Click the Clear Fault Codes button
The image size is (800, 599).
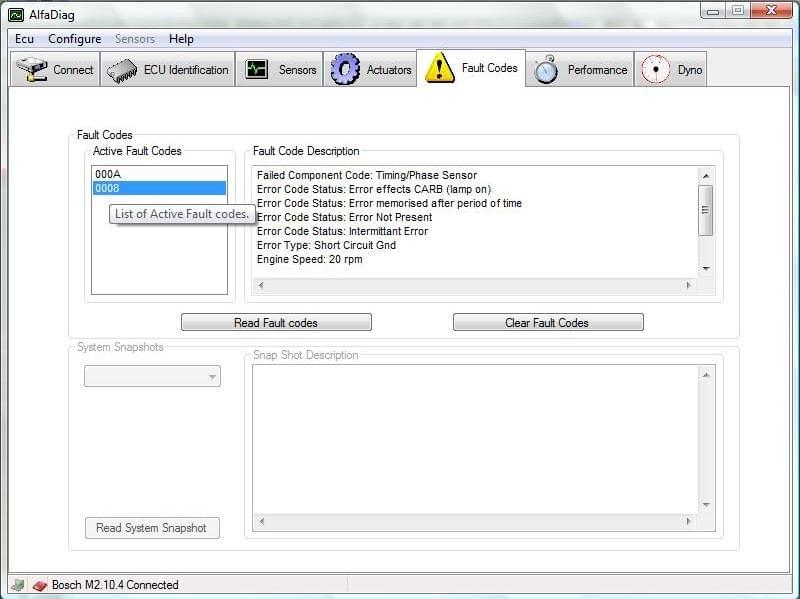pyautogui.click(x=548, y=322)
